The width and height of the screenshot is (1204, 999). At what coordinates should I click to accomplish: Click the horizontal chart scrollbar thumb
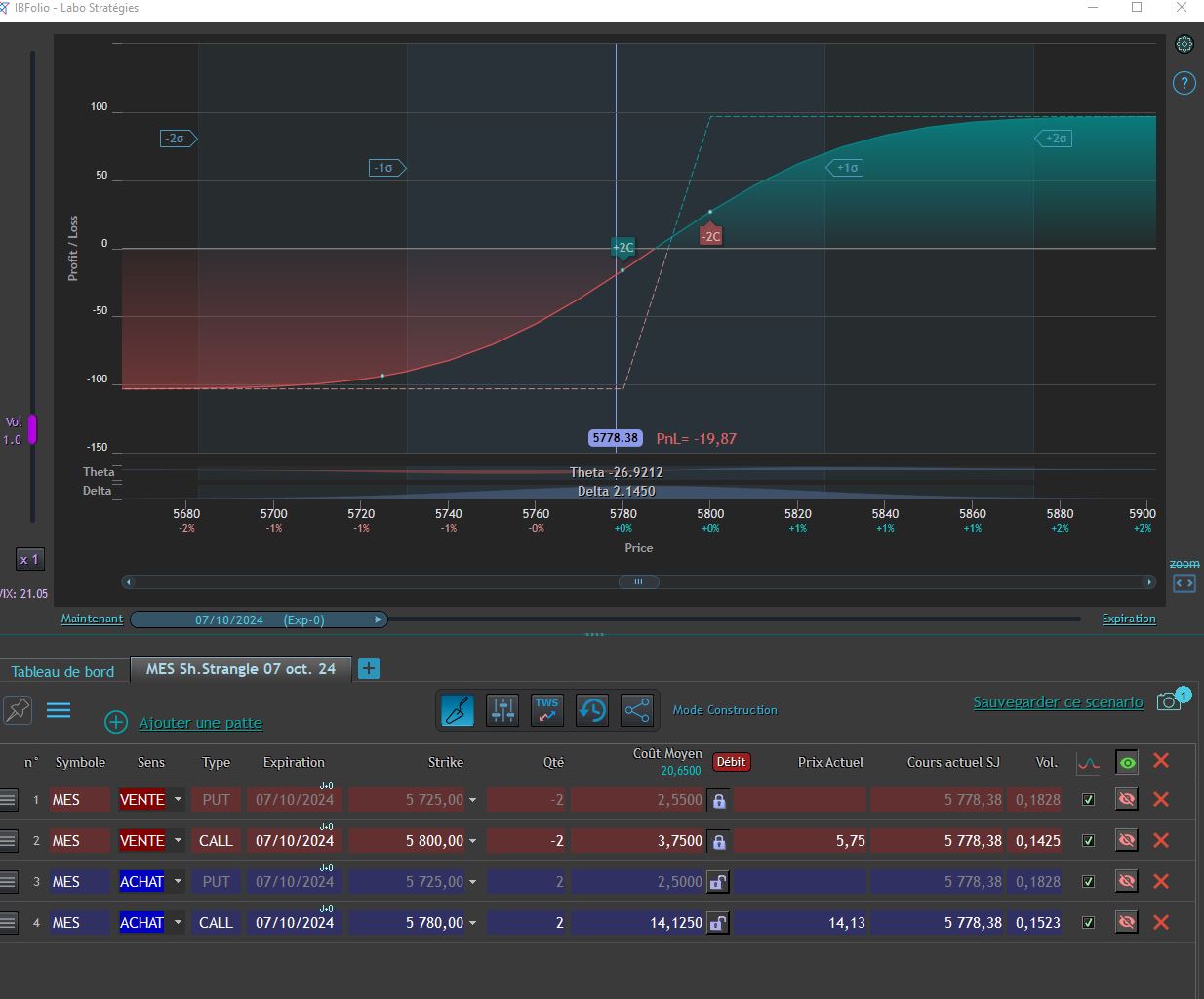pos(639,581)
